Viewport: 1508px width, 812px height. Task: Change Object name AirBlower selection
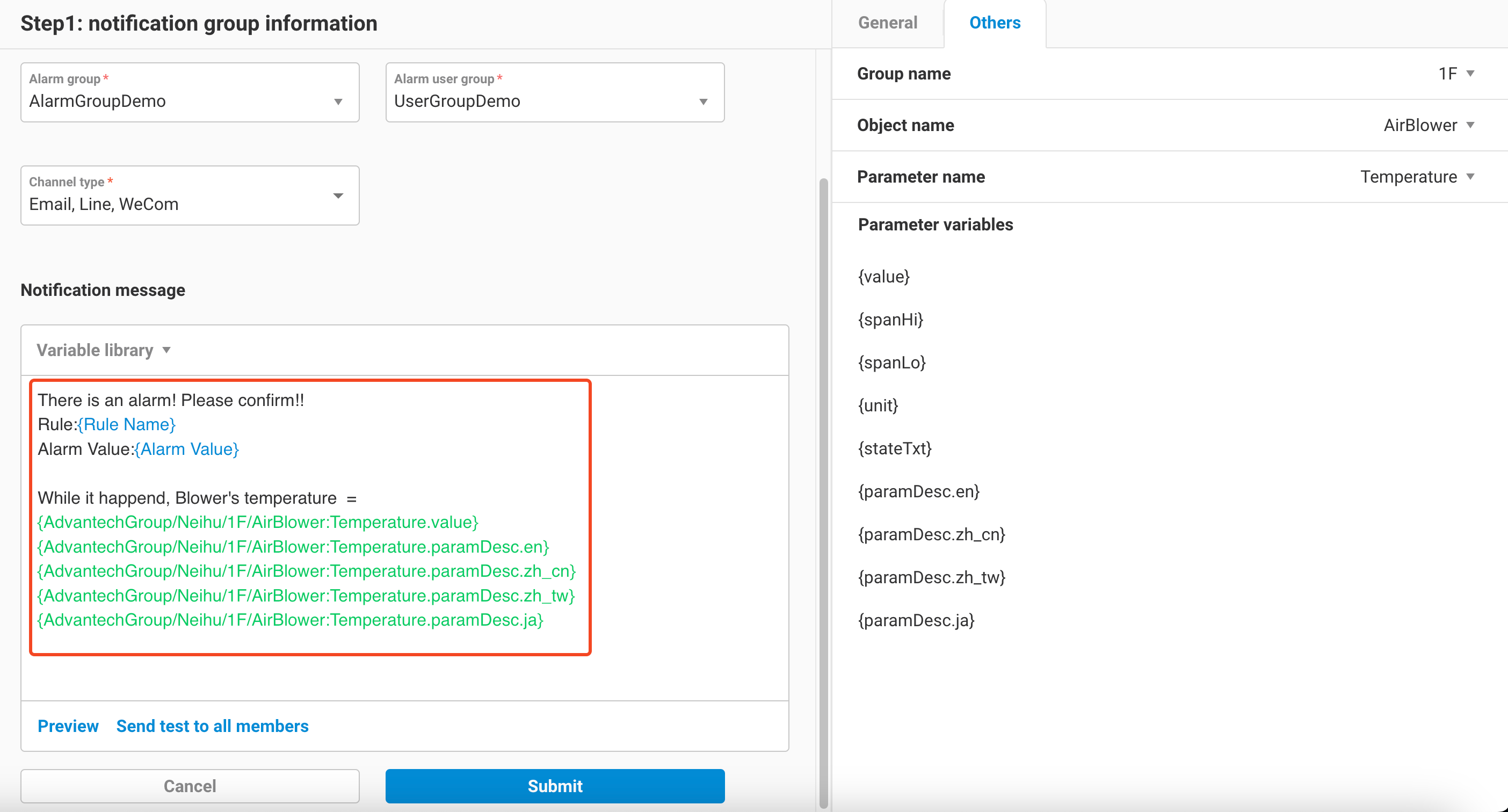point(1429,125)
